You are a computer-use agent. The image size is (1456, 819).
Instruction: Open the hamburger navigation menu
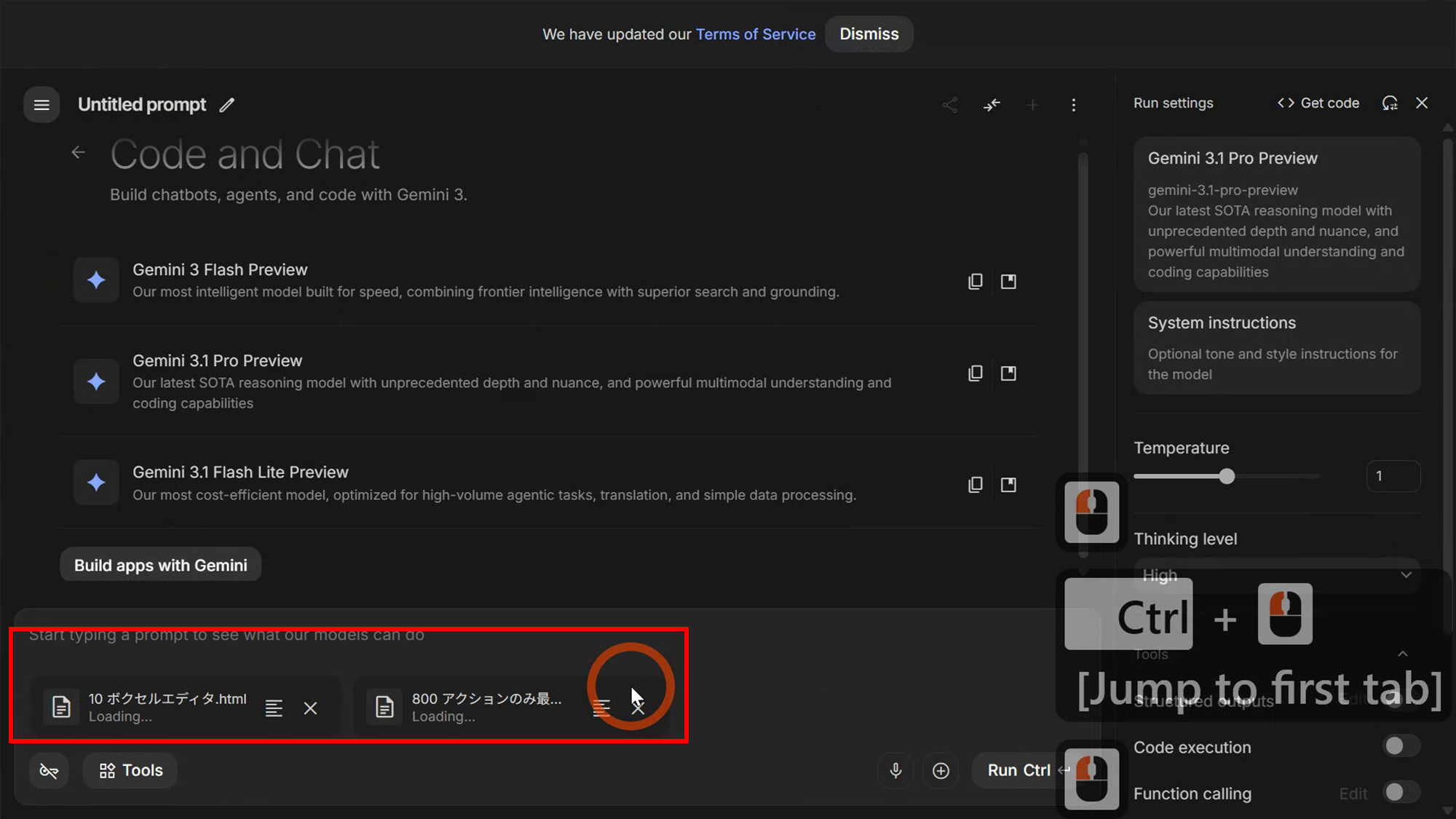coord(41,105)
